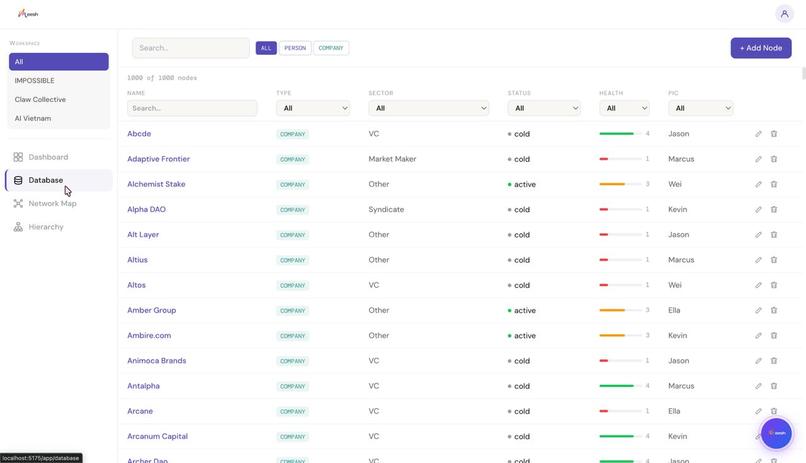Open the Adaptive Frontier node link

pyautogui.click(x=158, y=159)
